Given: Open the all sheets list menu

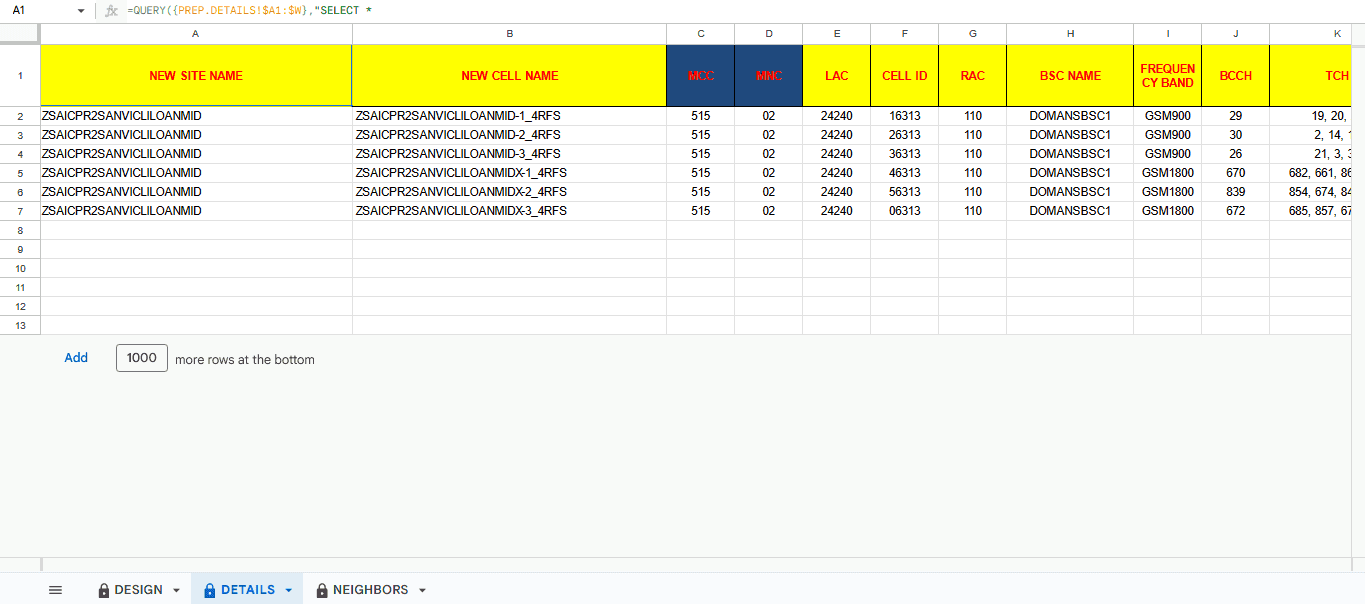Looking at the screenshot, I should [55, 590].
